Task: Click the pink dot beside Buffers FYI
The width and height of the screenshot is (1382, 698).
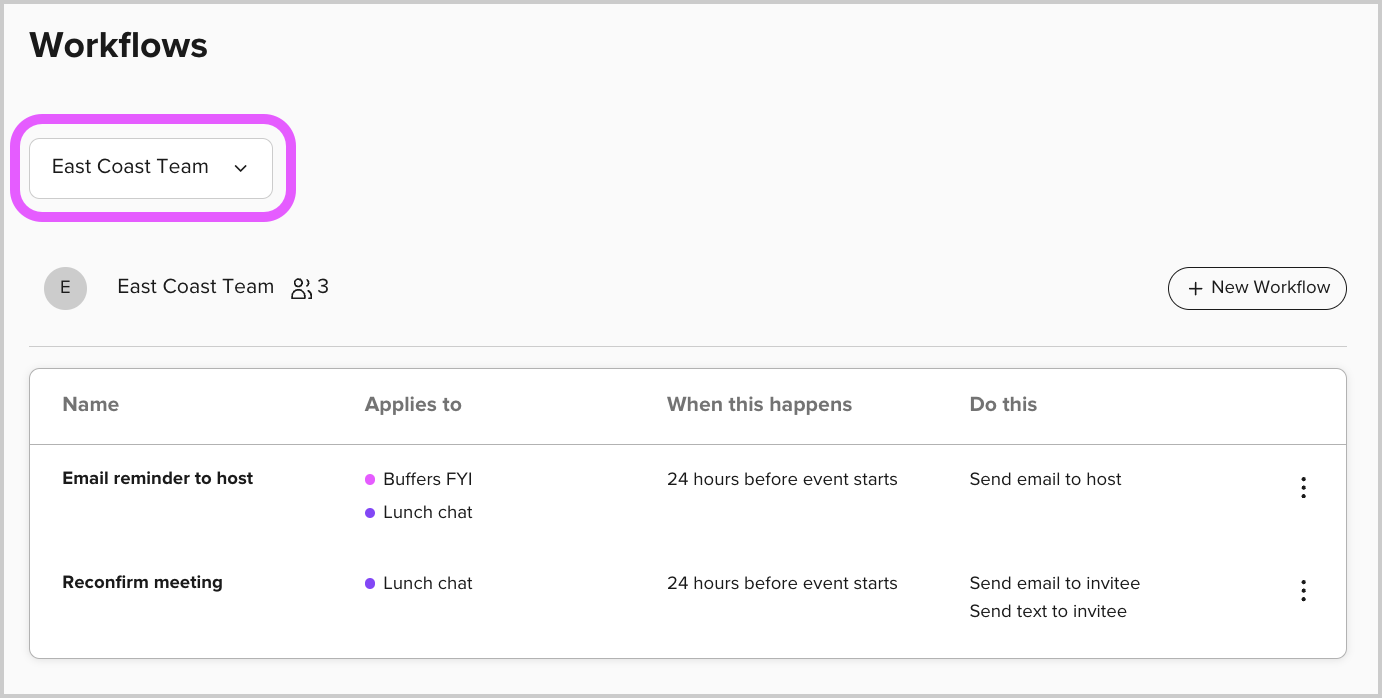Action: (370, 479)
